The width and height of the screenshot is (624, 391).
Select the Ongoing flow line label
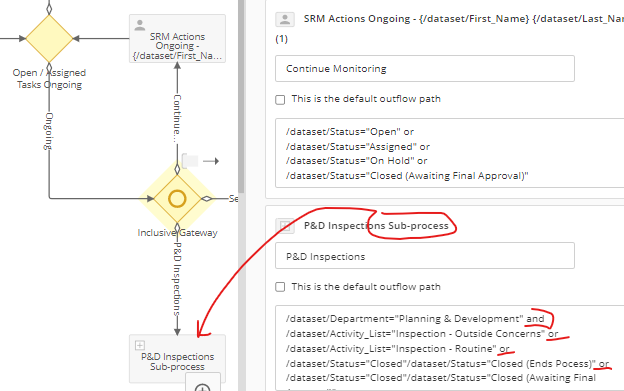pos(49,131)
